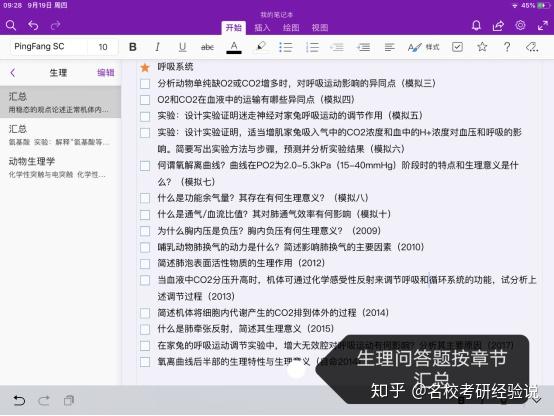554x416 pixels.
Task: Open the share icon
Action: coord(498,25)
